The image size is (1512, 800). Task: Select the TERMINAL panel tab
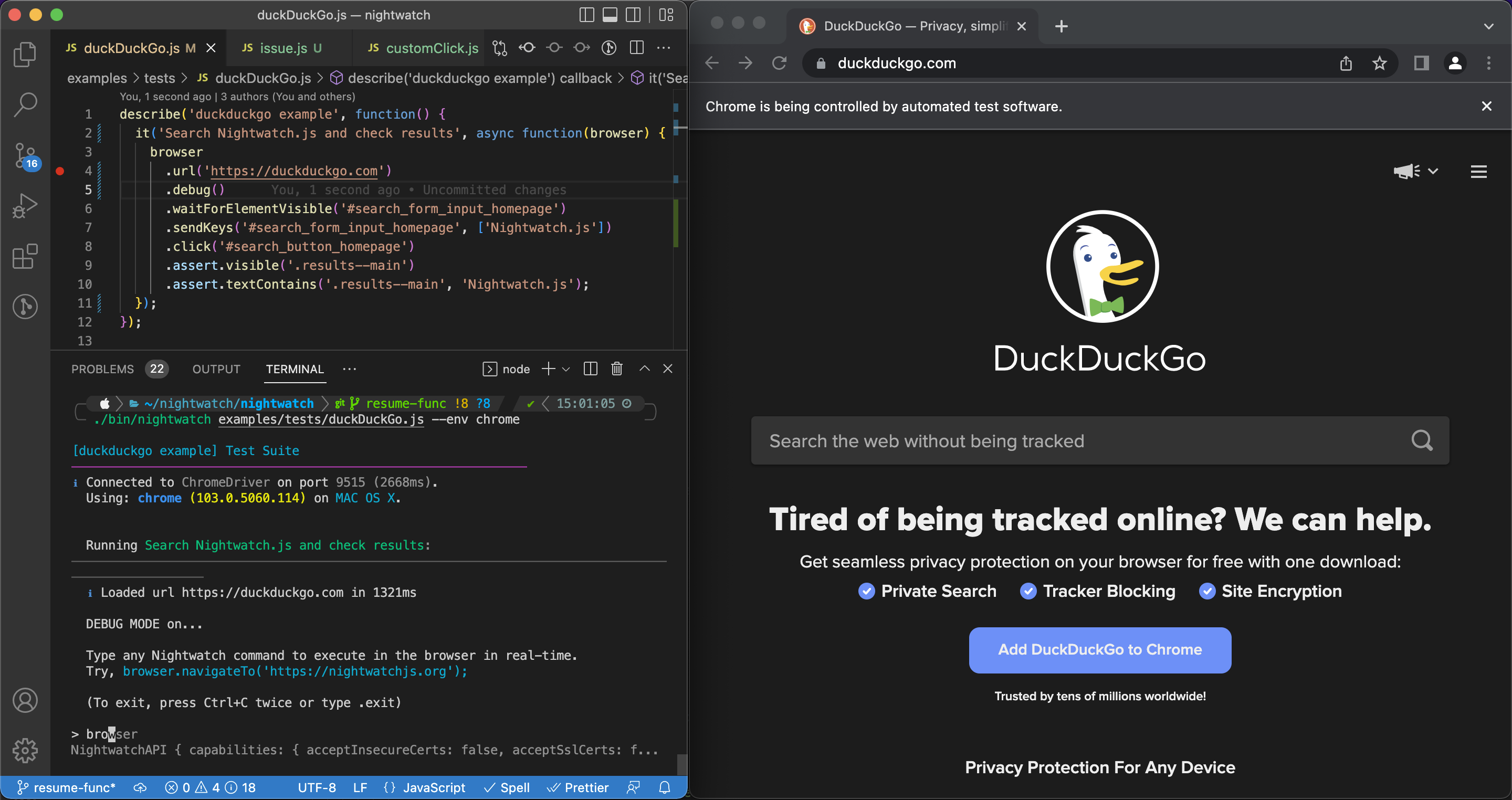(x=295, y=369)
